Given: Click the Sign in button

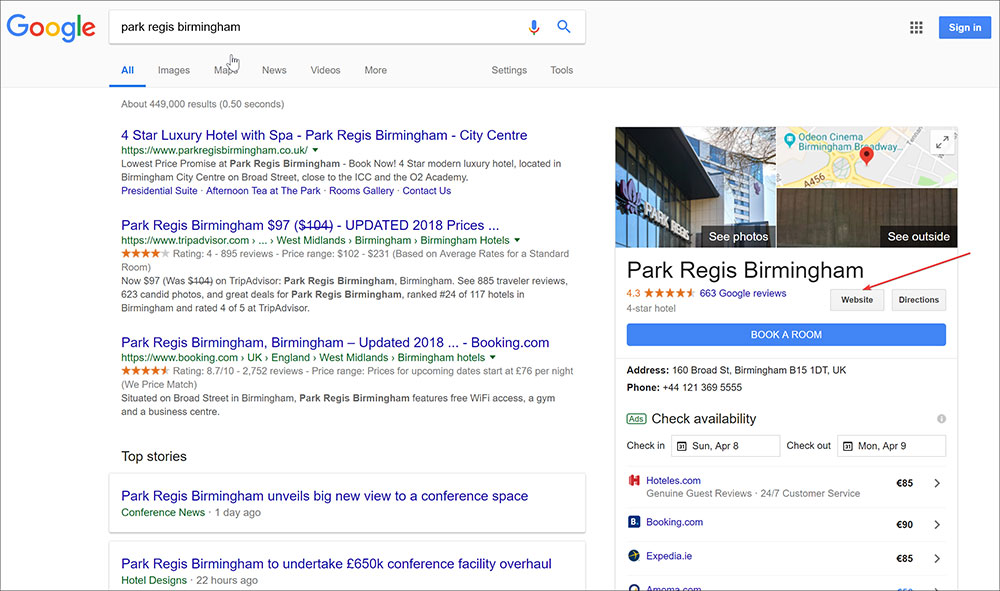Looking at the screenshot, I should [x=963, y=27].
